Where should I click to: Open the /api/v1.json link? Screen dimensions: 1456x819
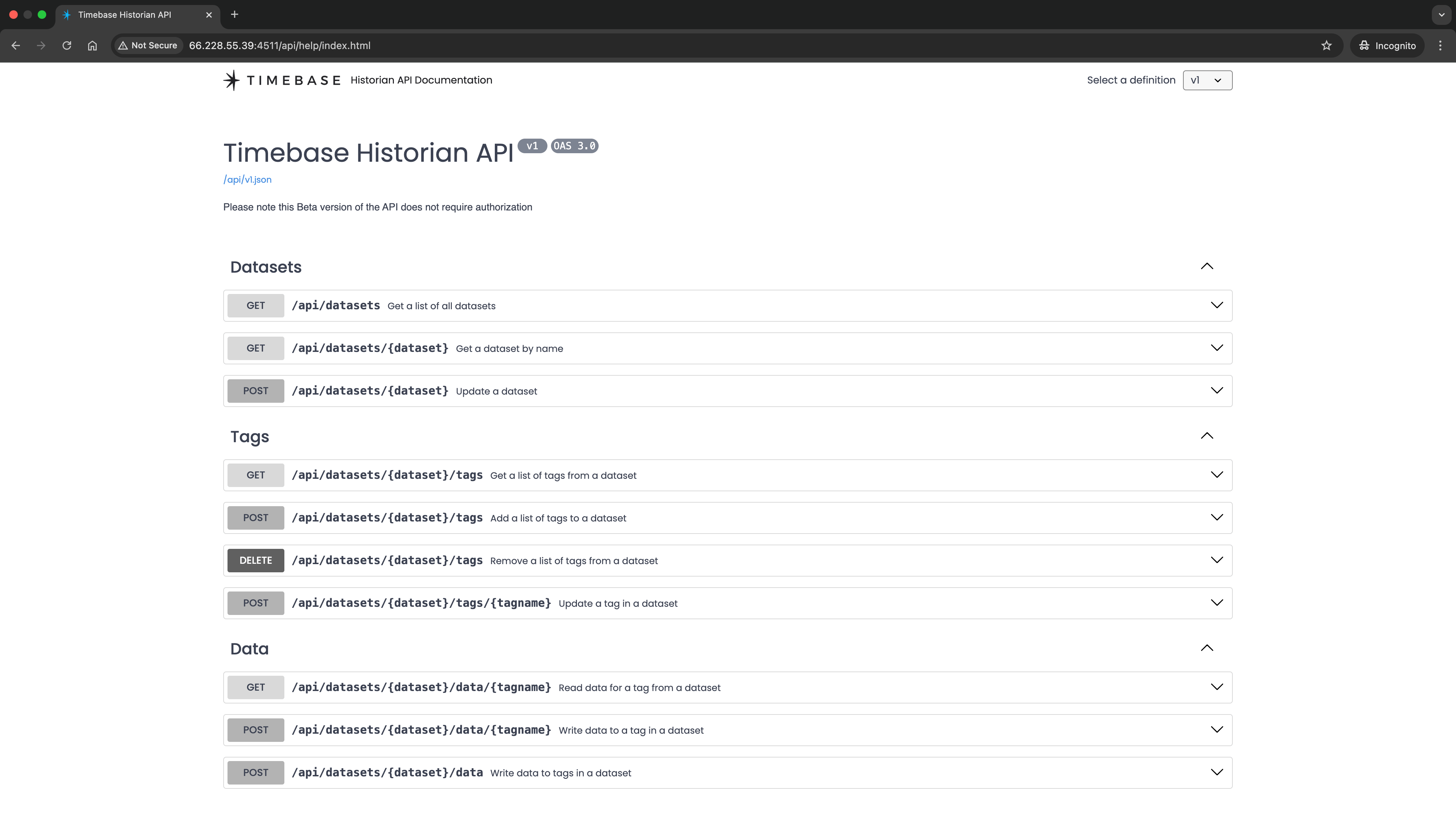point(247,179)
